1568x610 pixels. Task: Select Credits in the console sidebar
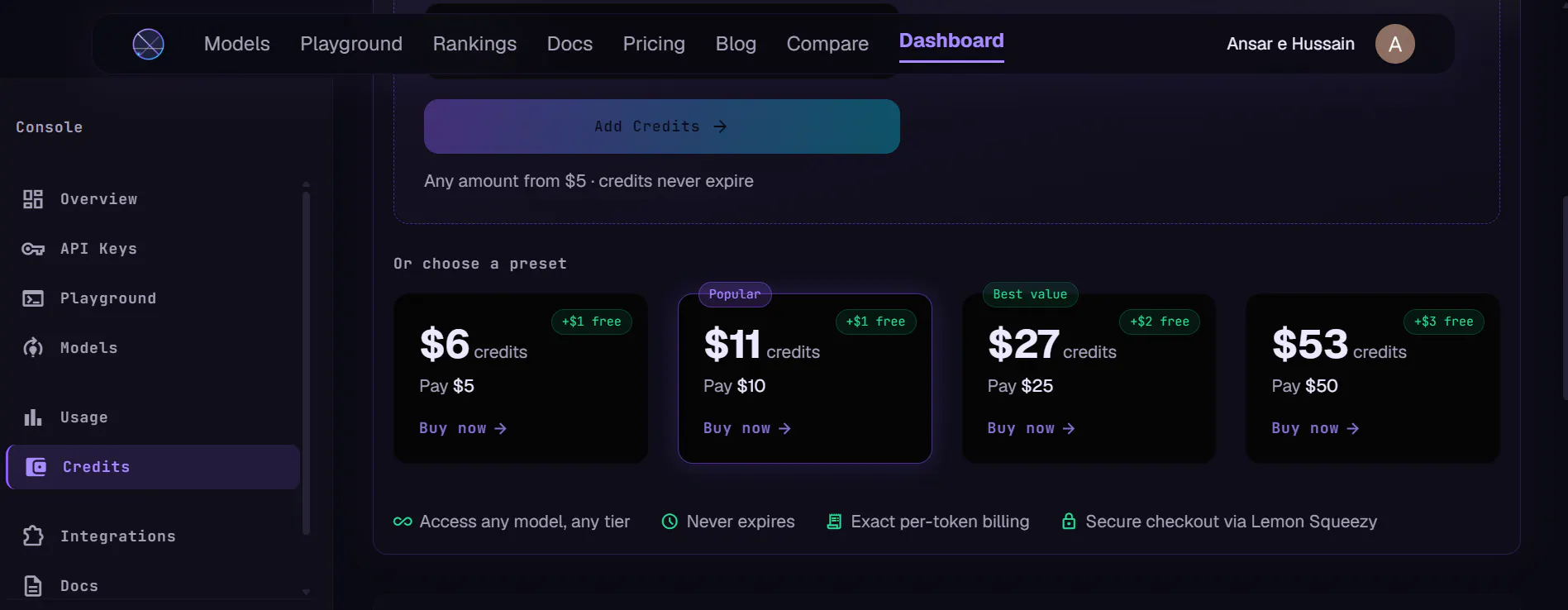[x=153, y=467]
